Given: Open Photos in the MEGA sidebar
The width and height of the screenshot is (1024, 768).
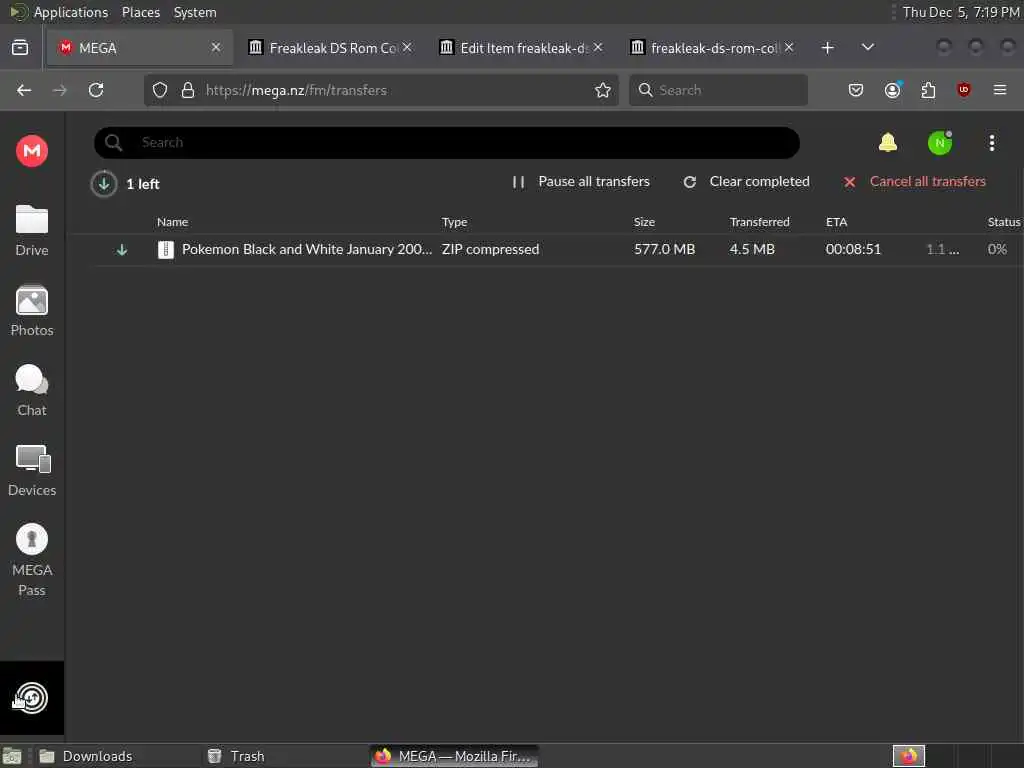Looking at the screenshot, I should click(x=31, y=311).
